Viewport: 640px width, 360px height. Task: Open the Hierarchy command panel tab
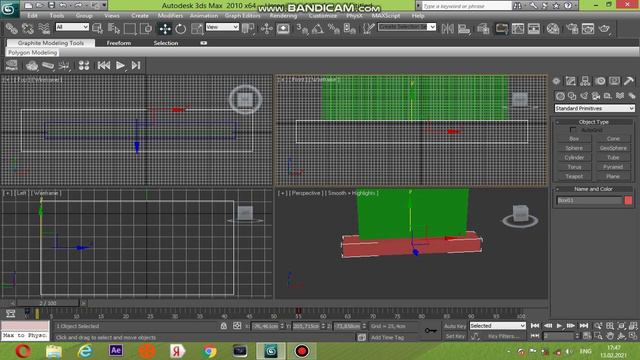click(585, 81)
